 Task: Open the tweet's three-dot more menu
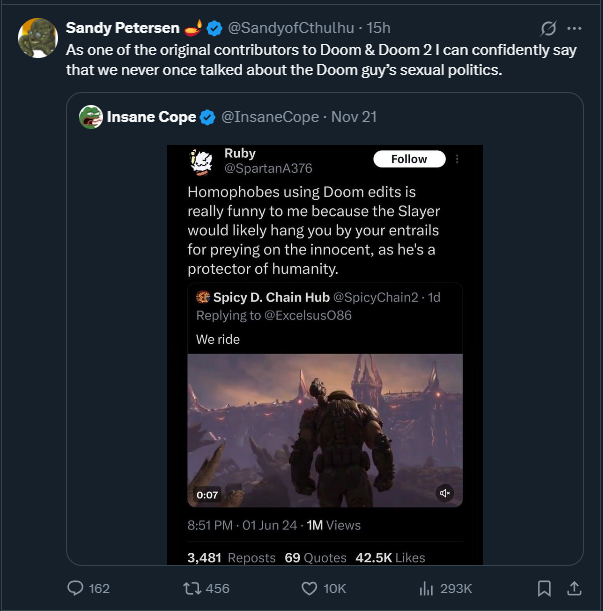[x=576, y=27]
